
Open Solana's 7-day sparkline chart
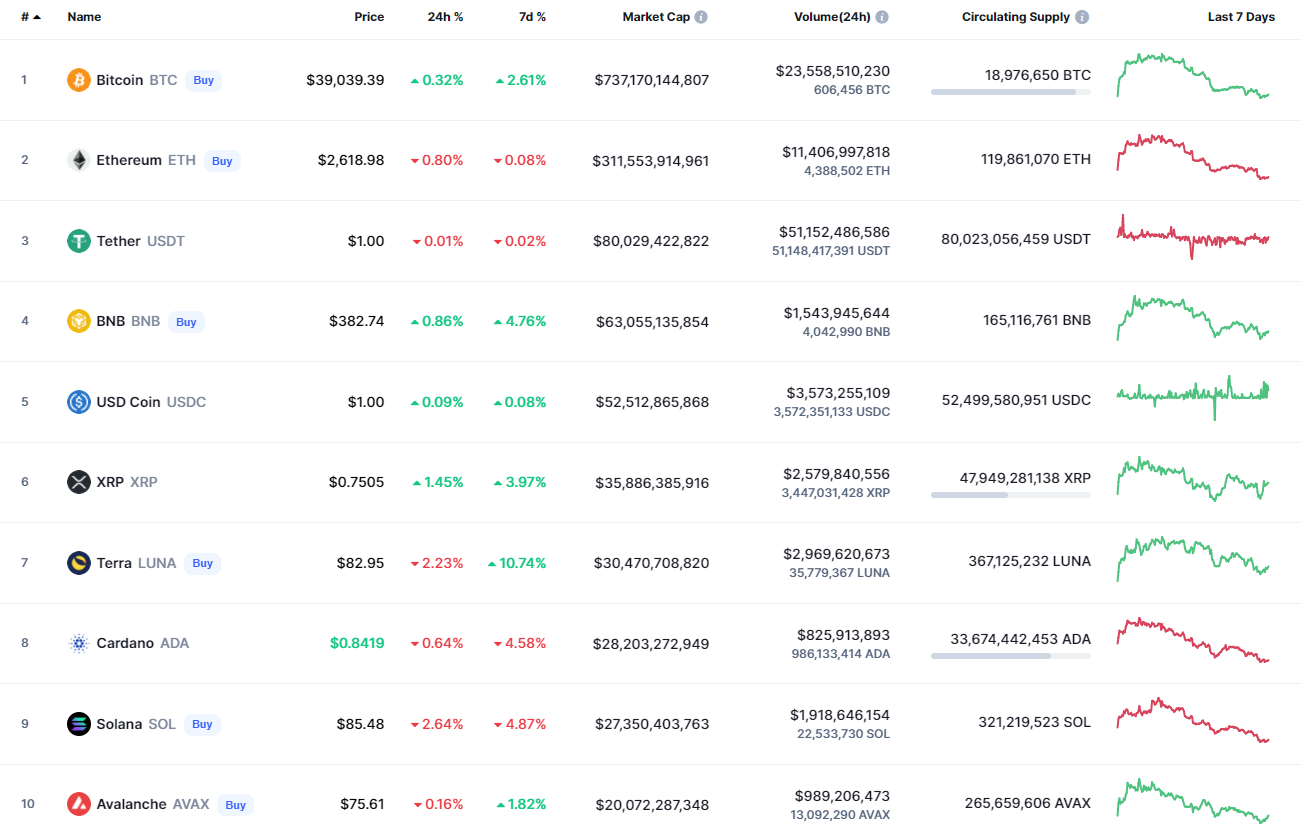coord(1193,721)
